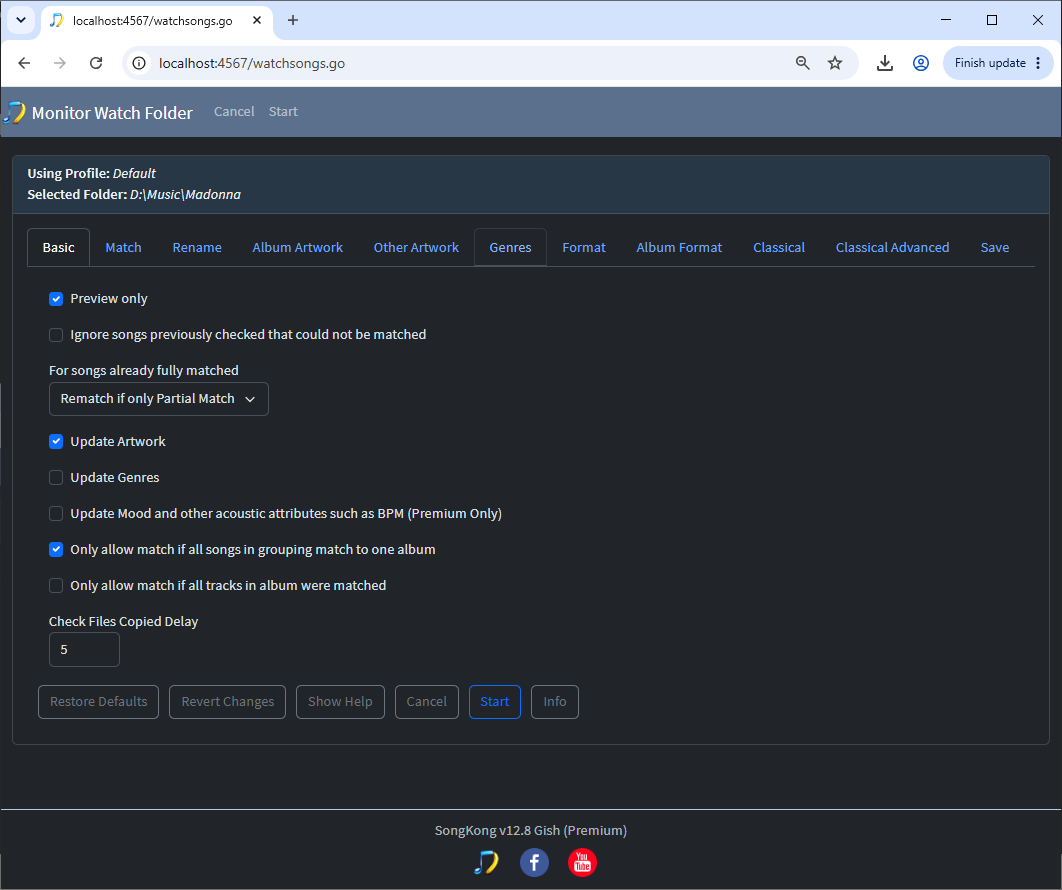Click the SongKong website icon in footer
1062x890 pixels.
[x=486, y=862]
